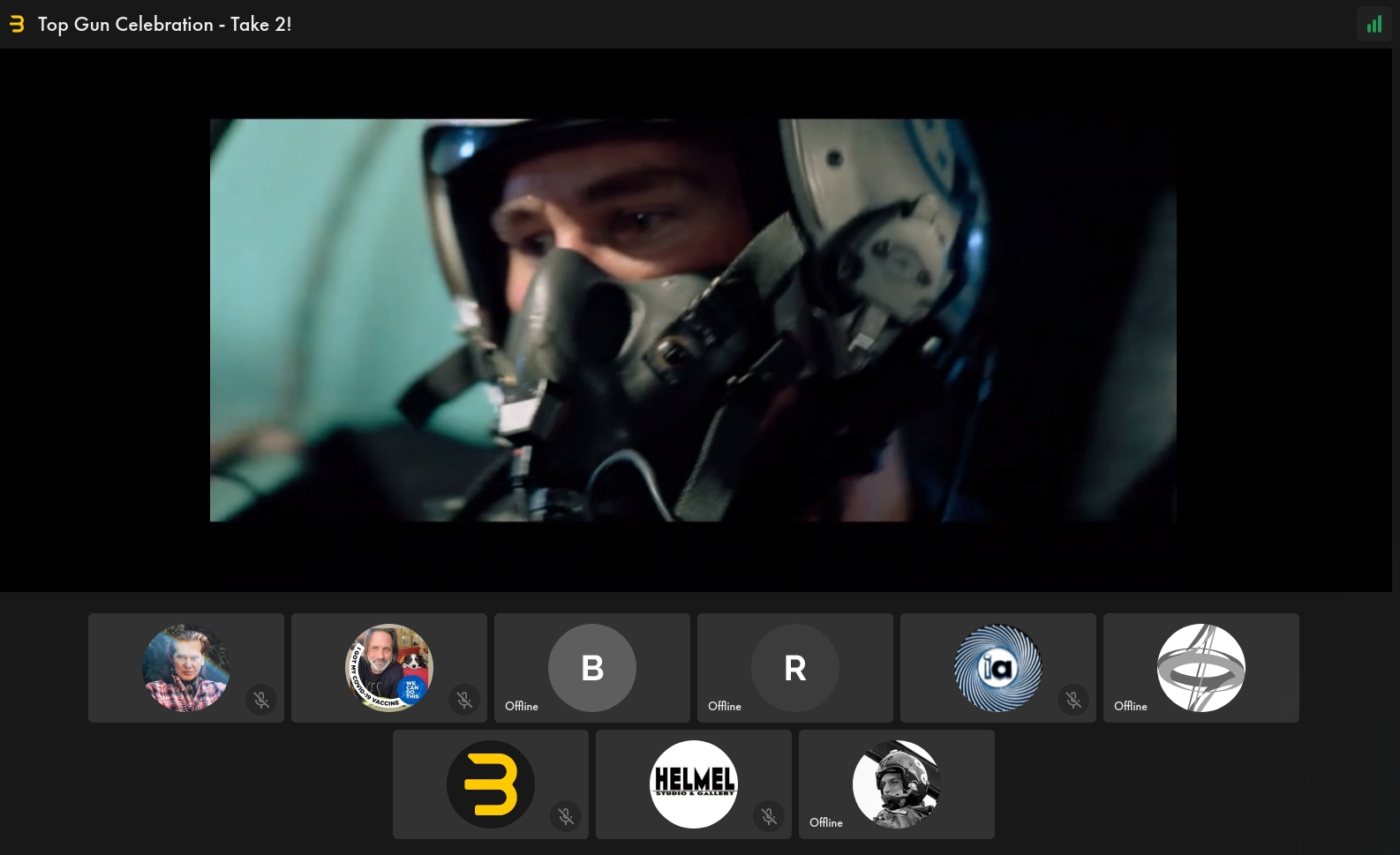
Task: Click the offline participant R avatar
Action: pos(795,668)
